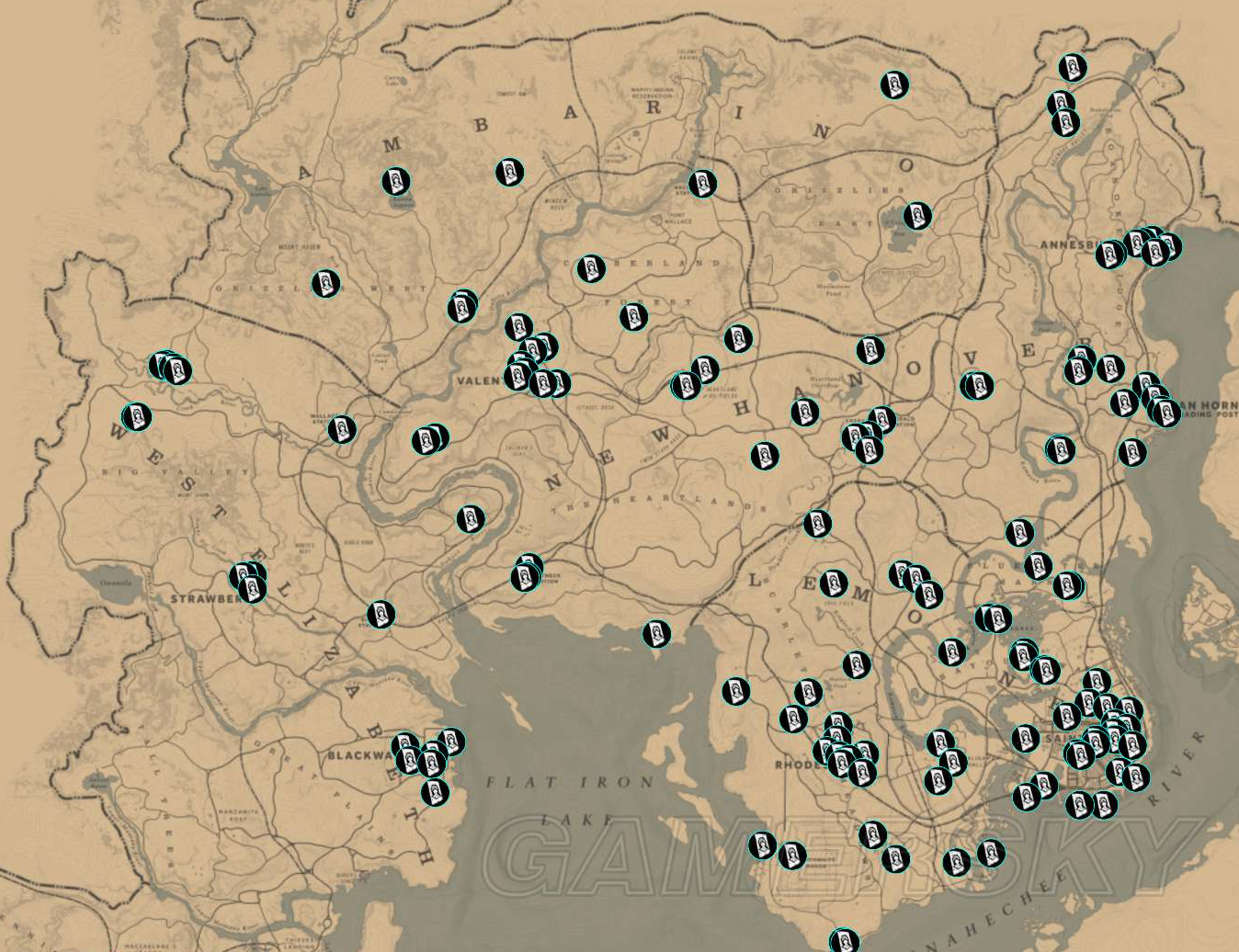
Task: Pick the card marker above HANOVER's letter N
Action: coord(870,350)
